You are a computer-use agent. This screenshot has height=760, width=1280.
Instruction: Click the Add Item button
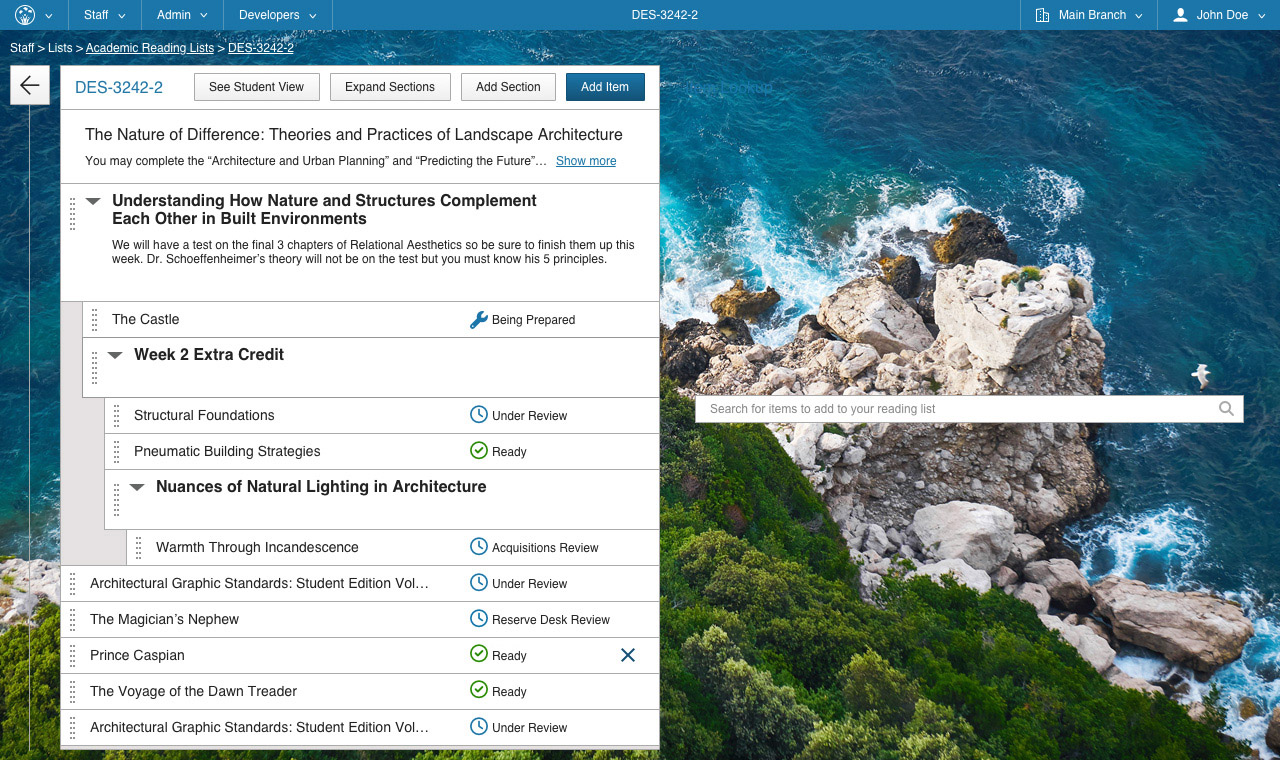point(605,87)
